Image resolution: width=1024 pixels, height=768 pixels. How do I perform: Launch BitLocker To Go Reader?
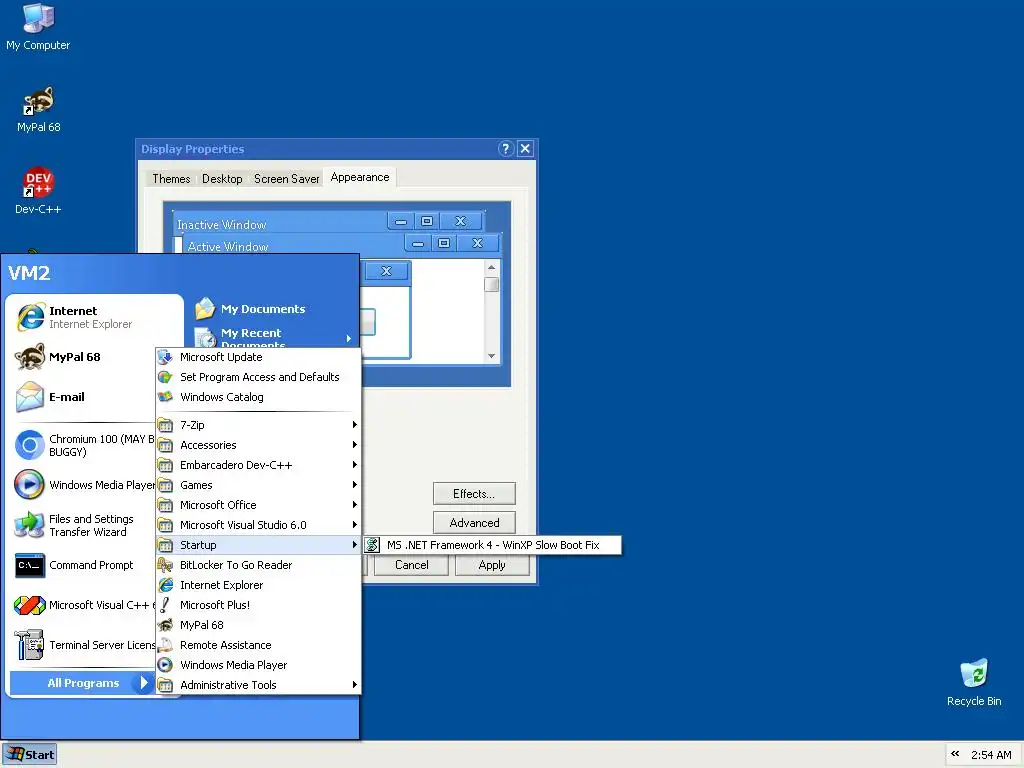click(259, 566)
